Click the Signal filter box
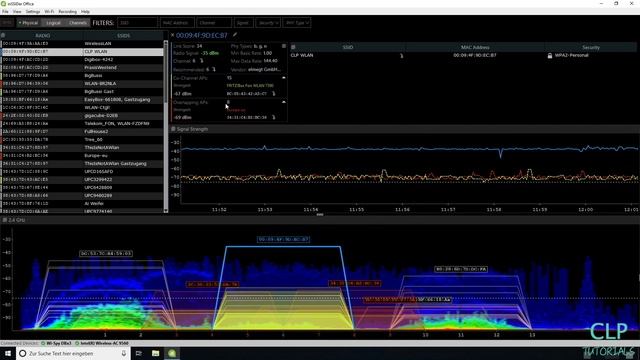 click(x=244, y=23)
